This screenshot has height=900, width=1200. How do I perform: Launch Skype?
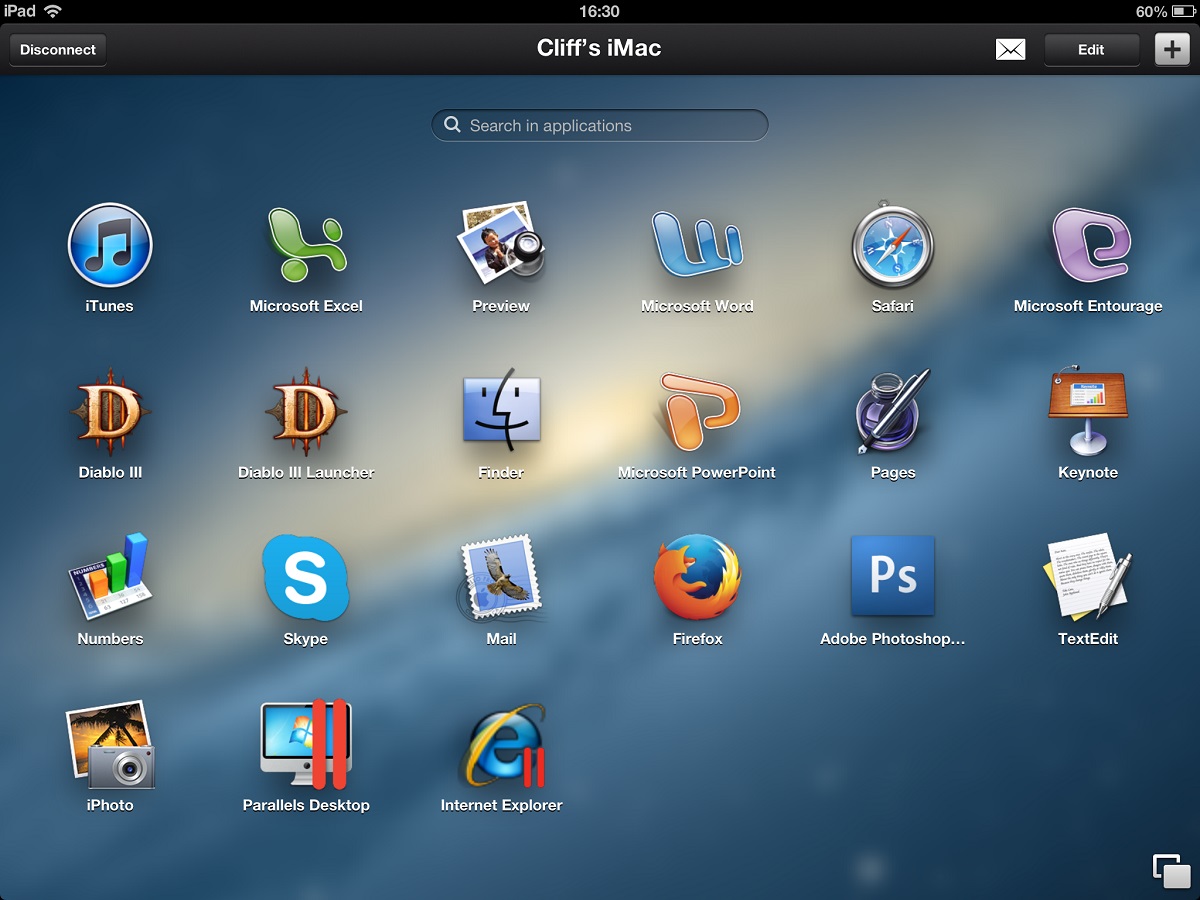click(306, 578)
